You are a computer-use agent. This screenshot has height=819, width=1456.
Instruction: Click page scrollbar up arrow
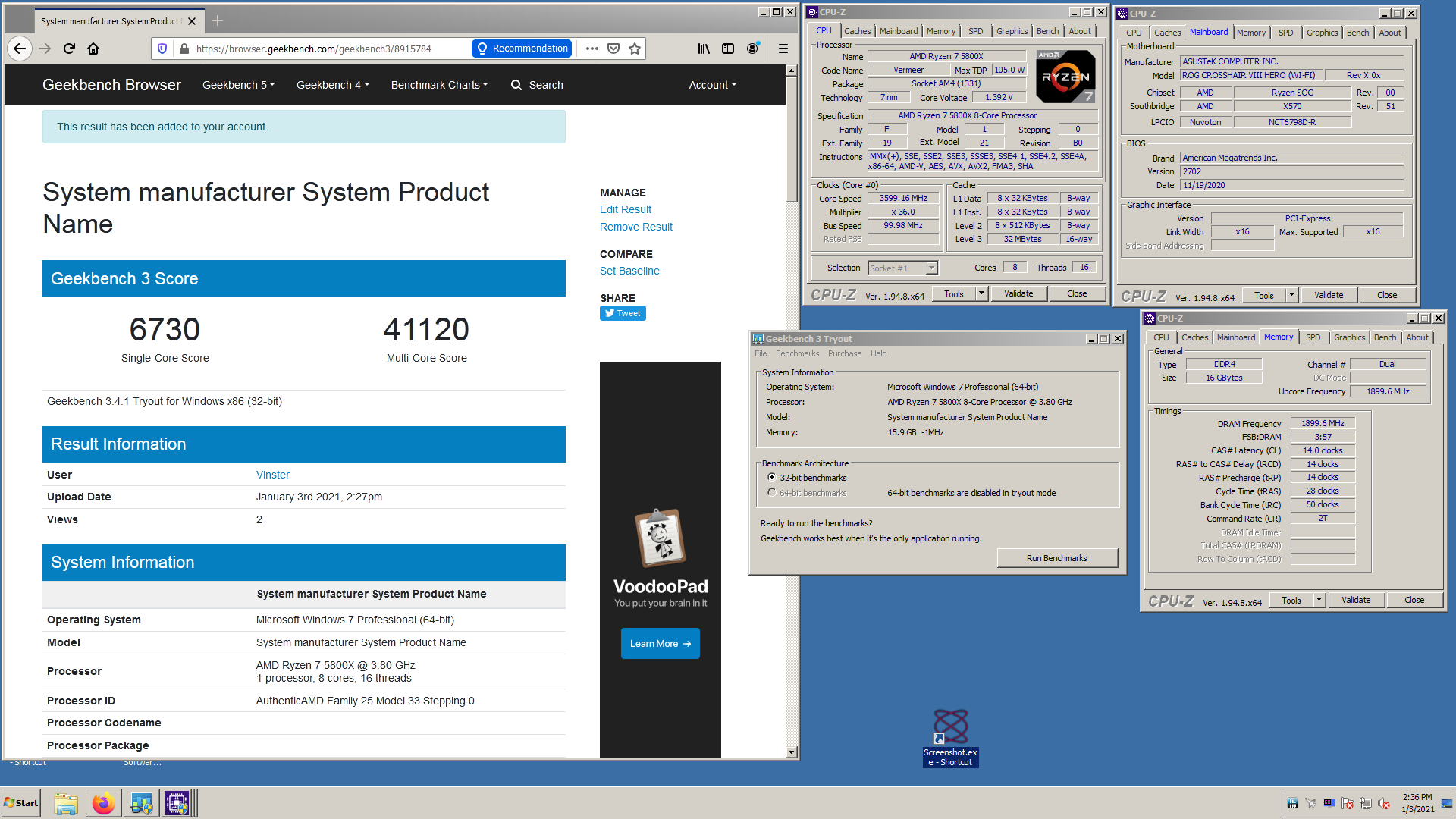point(792,70)
